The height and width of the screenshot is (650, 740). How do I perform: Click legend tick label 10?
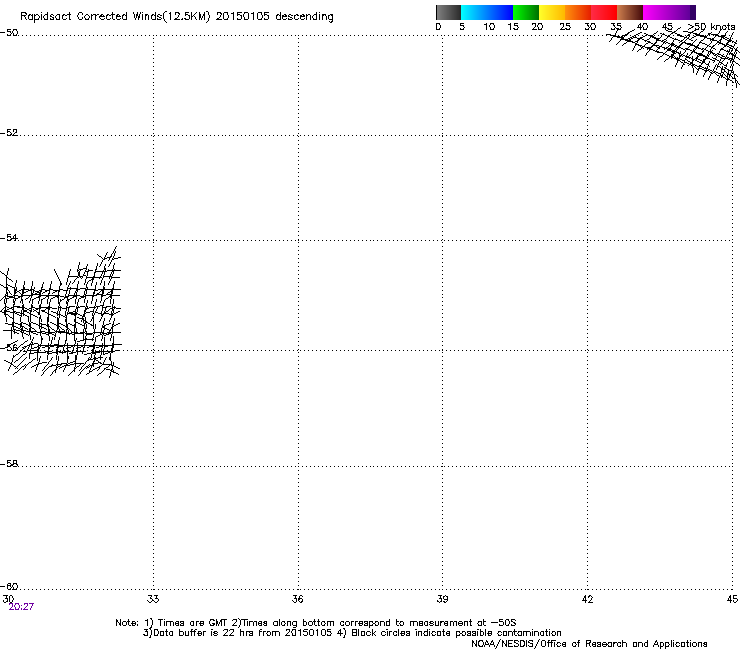pyautogui.click(x=489, y=27)
